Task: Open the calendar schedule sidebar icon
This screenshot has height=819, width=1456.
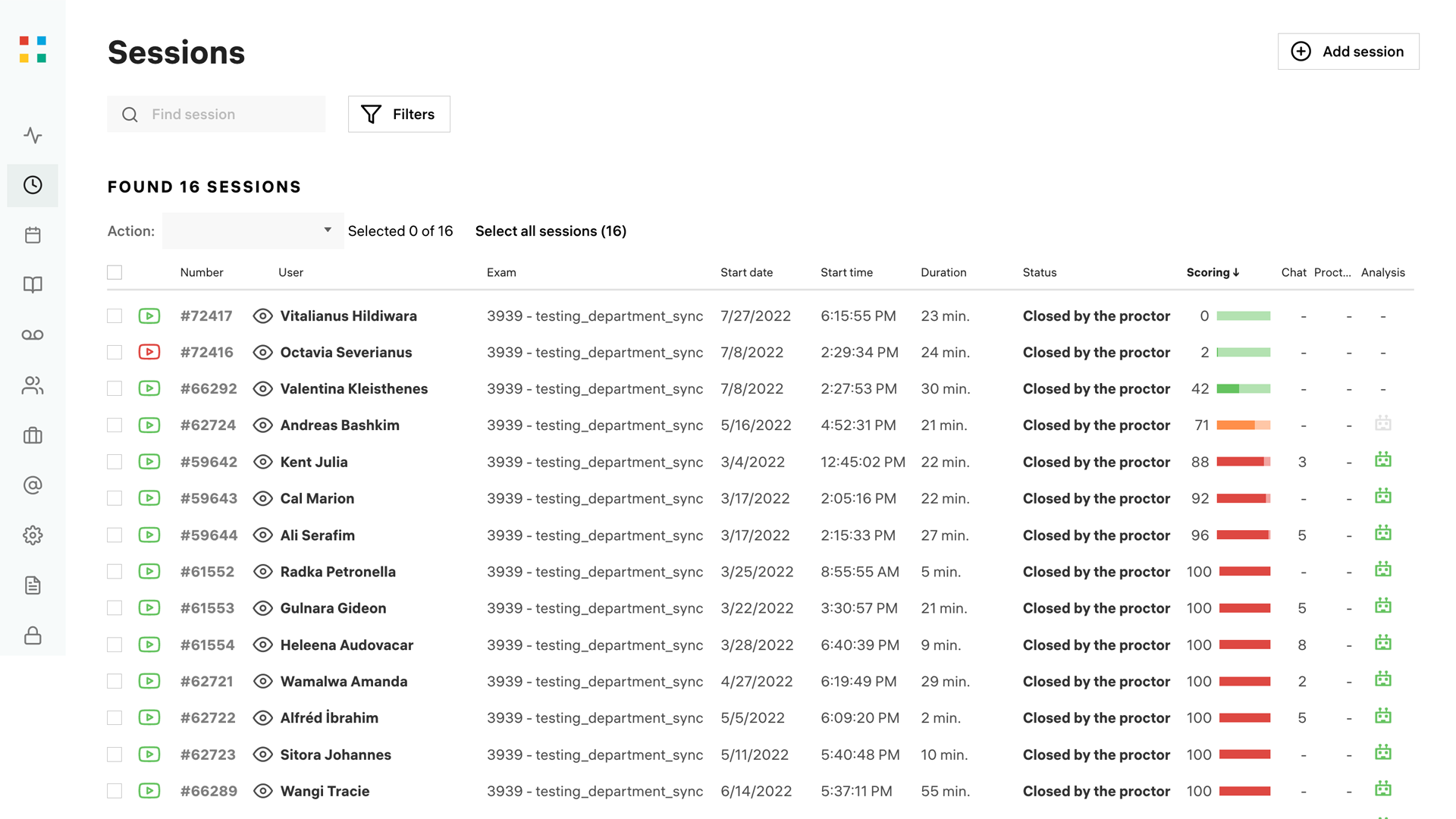Action: (33, 235)
